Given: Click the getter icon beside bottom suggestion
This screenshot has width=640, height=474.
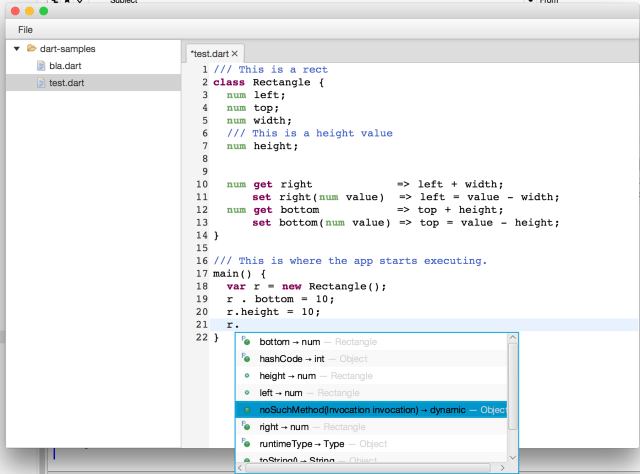Looking at the screenshot, I should click(x=246, y=342).
